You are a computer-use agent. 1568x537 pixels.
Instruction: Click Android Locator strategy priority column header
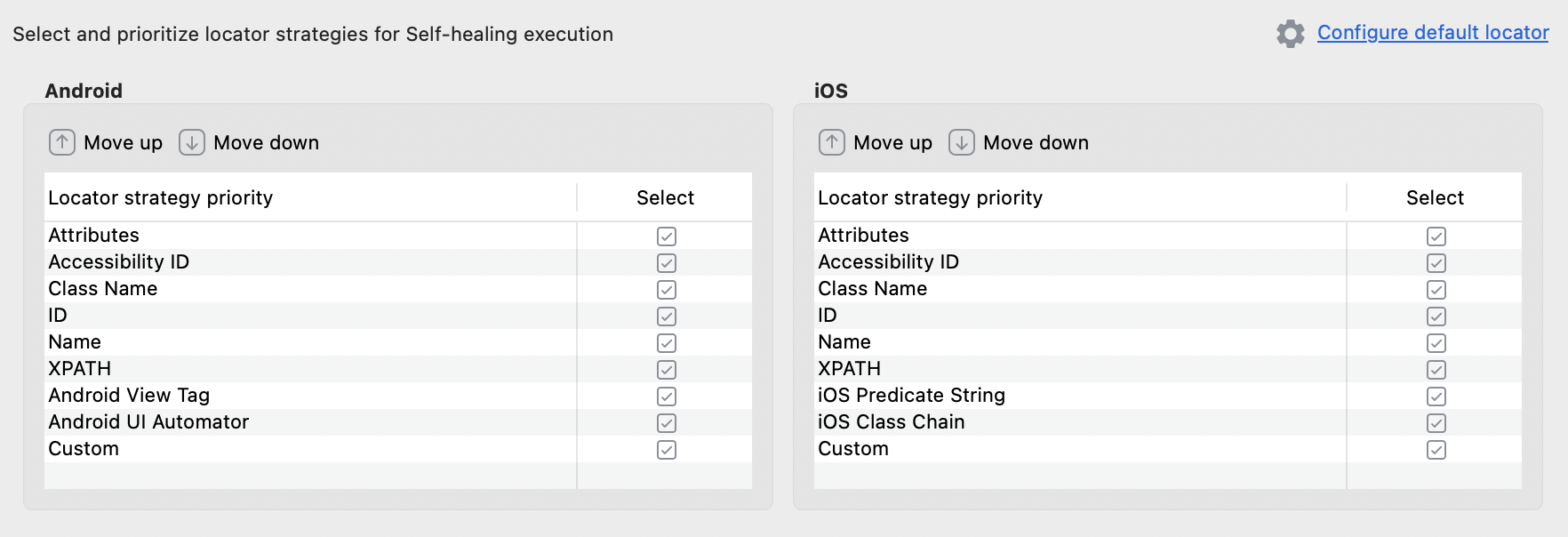310,197
